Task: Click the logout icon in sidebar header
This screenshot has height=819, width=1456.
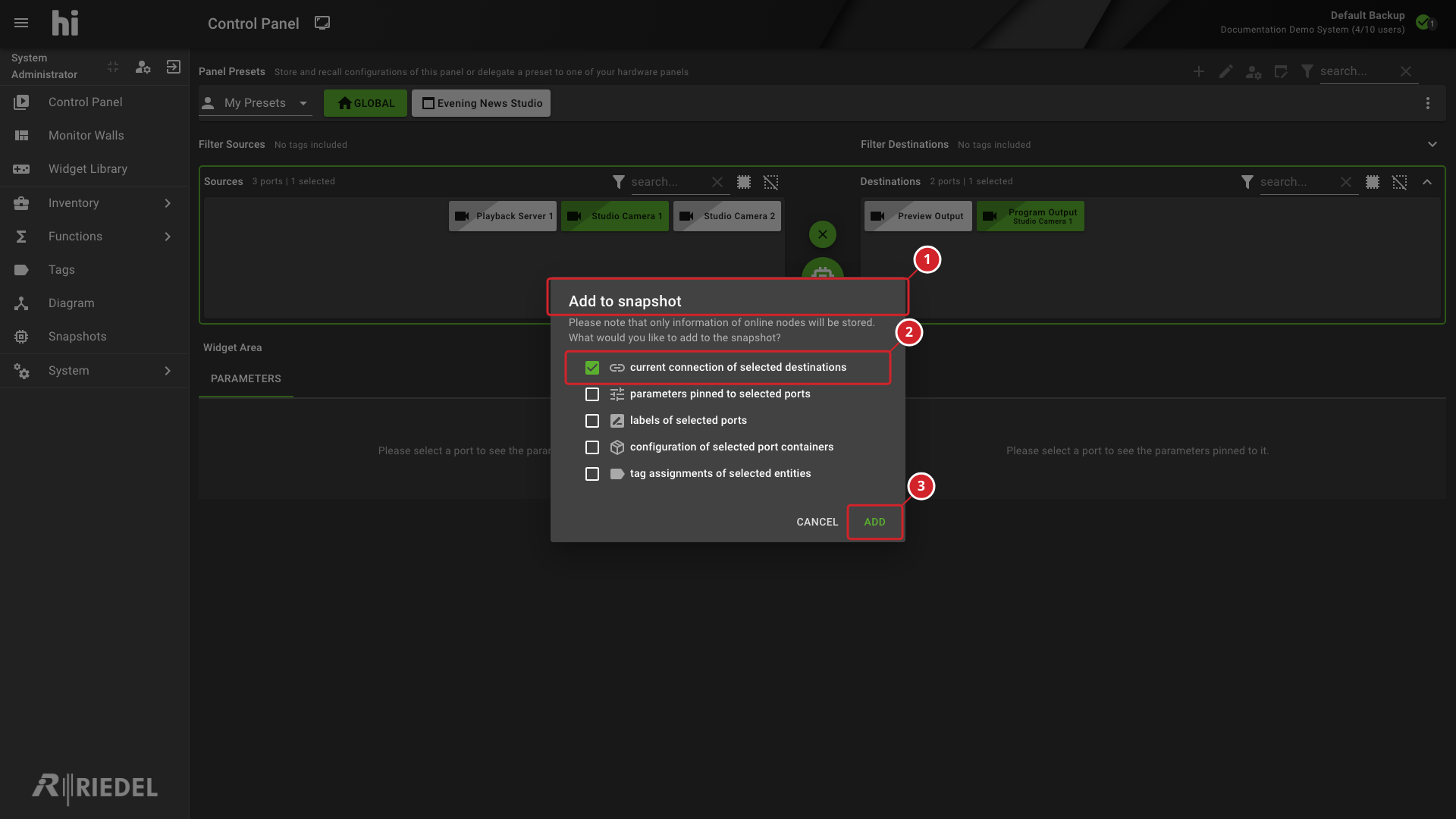Action: point(174,67)
